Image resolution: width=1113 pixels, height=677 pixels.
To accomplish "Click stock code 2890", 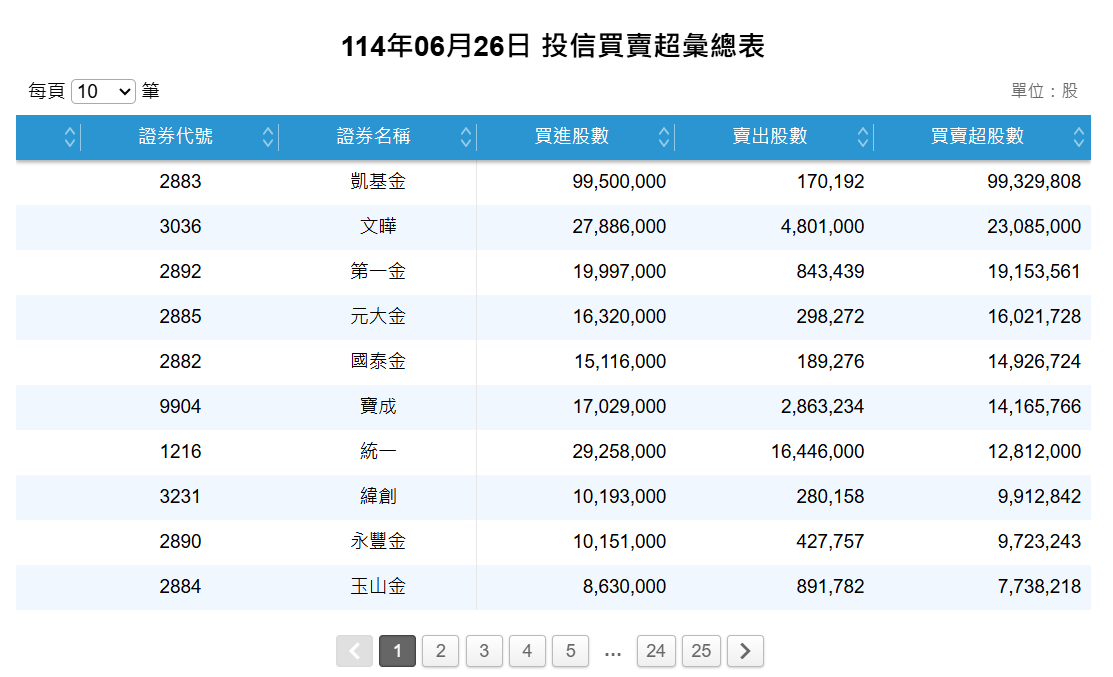I will (x=180, y=541).
